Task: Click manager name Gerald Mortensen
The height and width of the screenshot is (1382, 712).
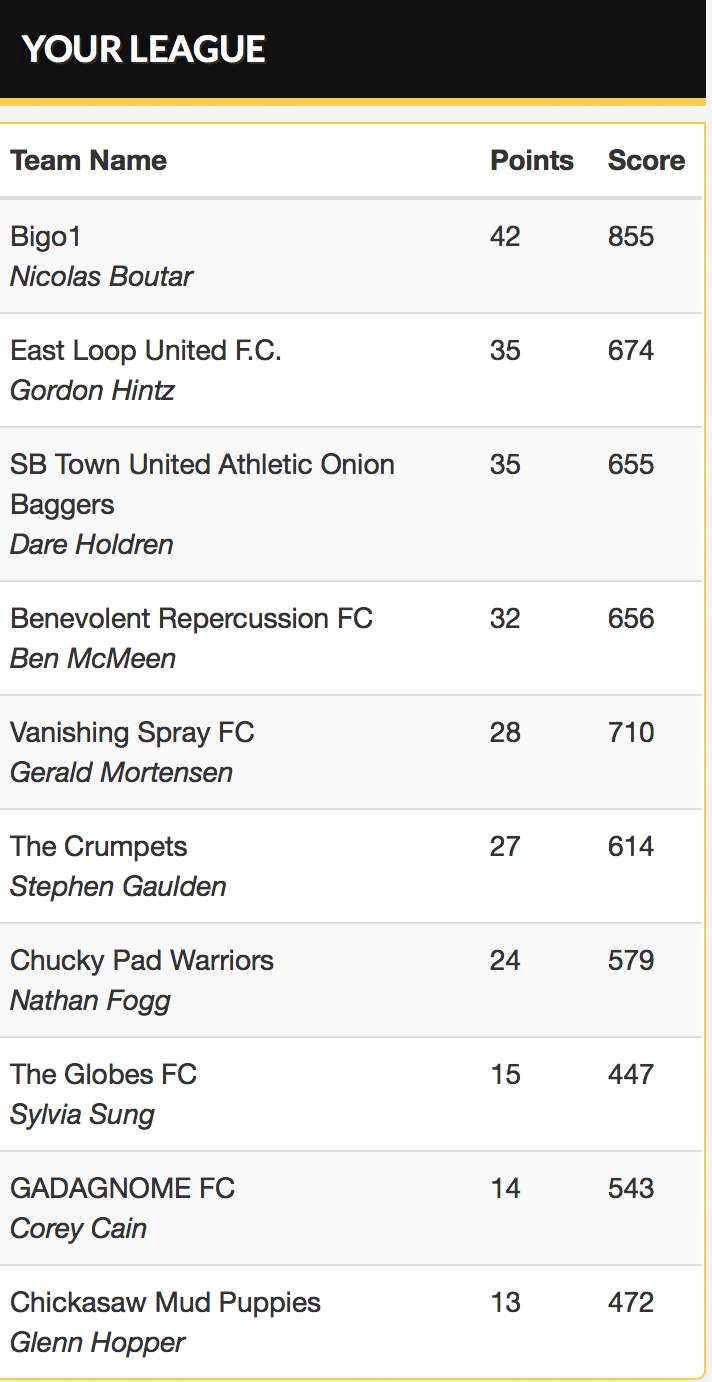Action: click(121, 772)
